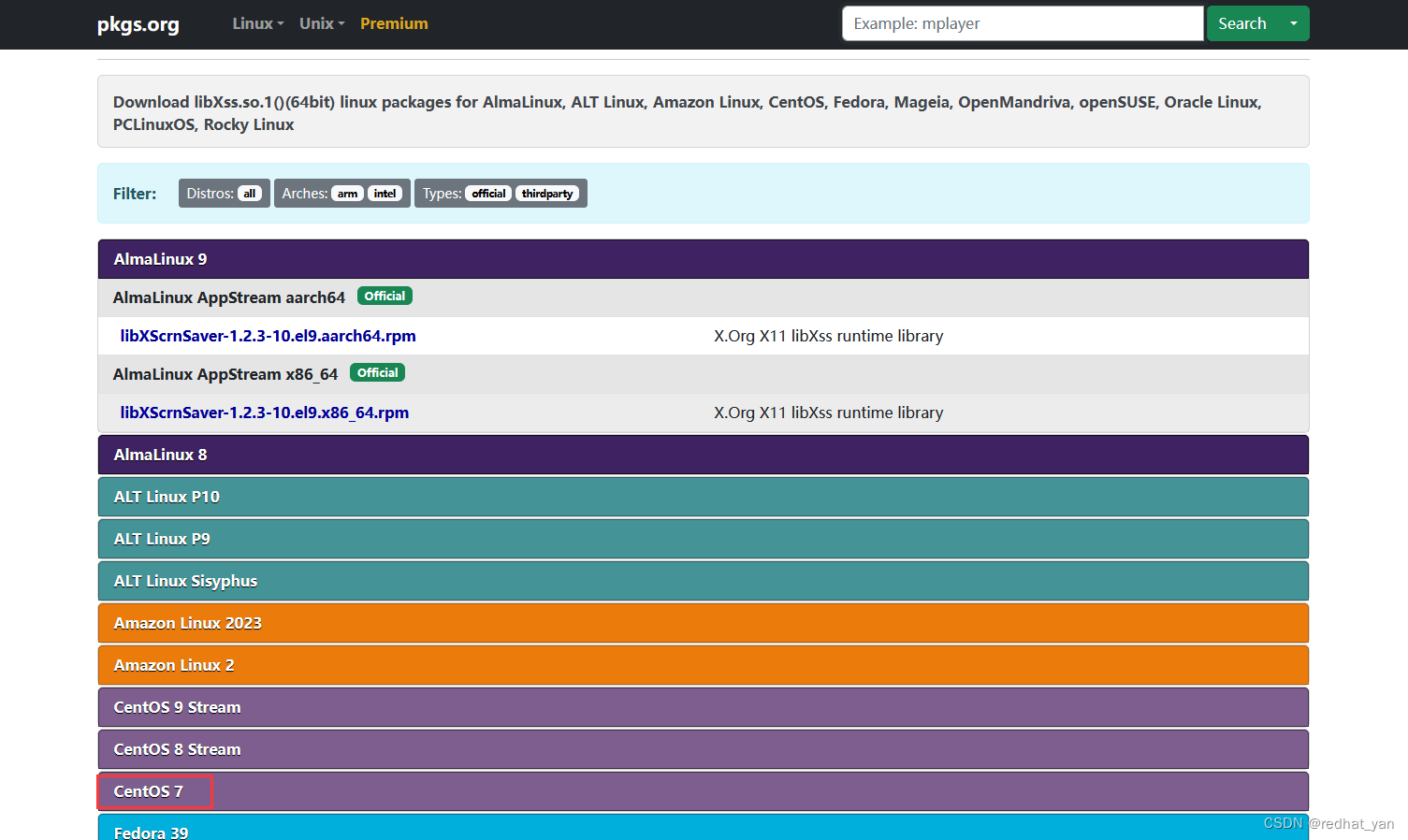Click the search input field
The height and width of the screenshot is (840, 1408).
click(1022, 22)
